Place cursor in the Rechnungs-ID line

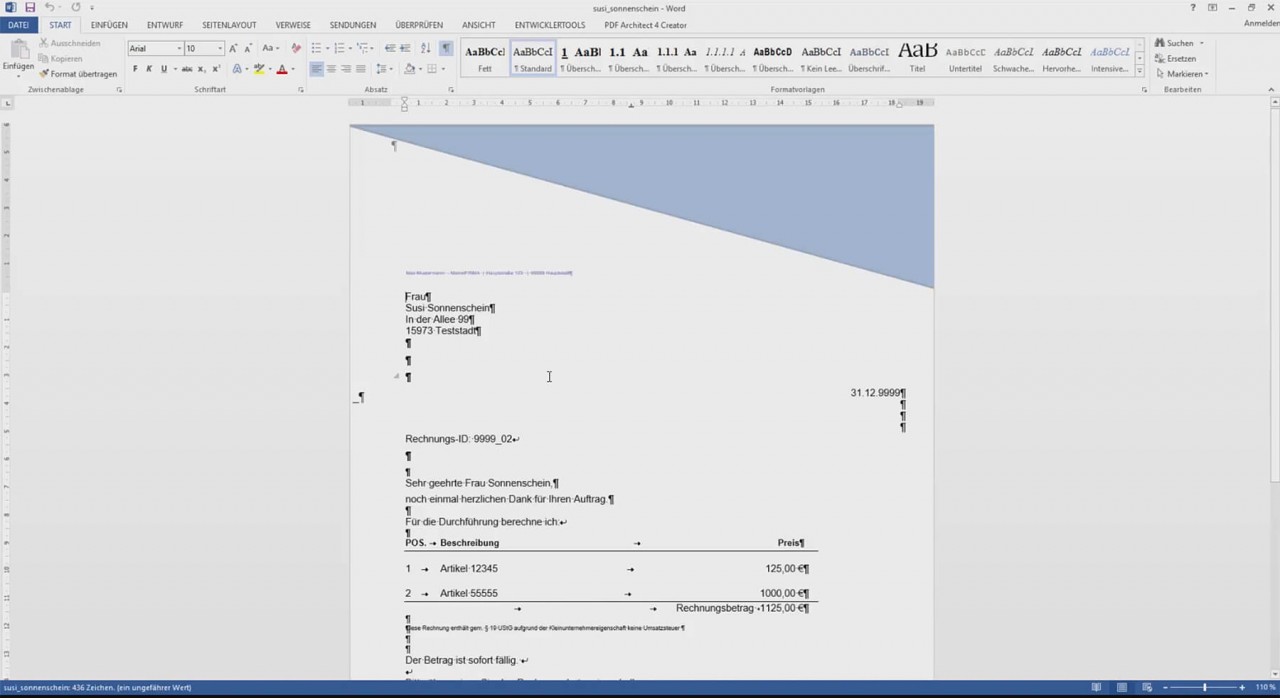(x=461, y=438)
